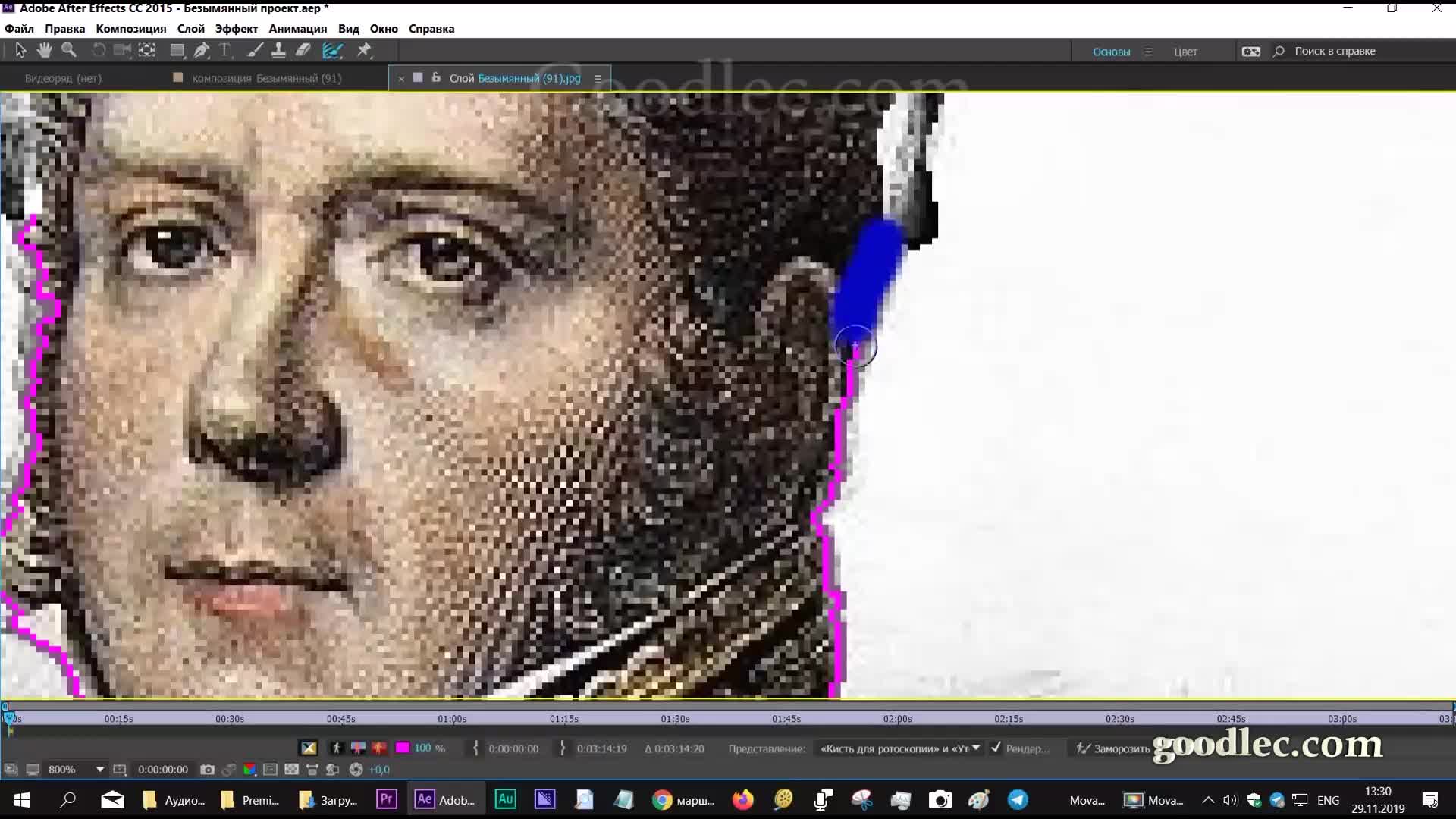Toggle always preview this view icon
The width and height of the screenshot is (1456, 819).
coord(11,770)
